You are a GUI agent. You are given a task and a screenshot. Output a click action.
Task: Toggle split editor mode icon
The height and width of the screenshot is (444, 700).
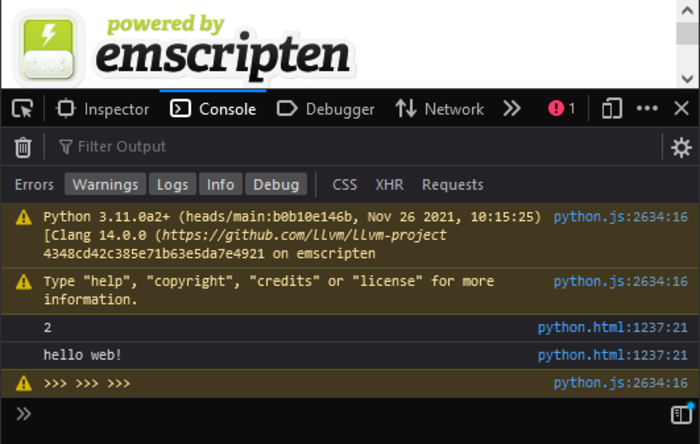681,414
